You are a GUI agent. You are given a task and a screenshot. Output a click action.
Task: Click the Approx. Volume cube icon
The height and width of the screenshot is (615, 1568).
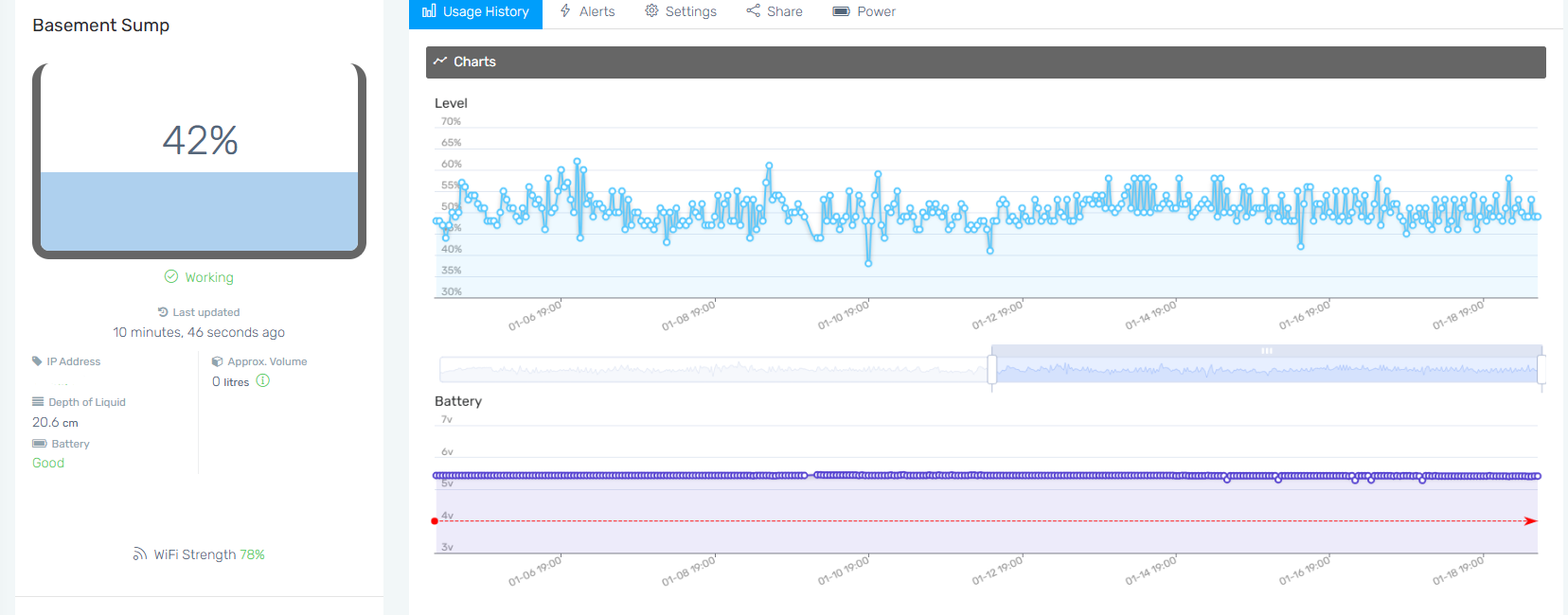click(217, 361)
